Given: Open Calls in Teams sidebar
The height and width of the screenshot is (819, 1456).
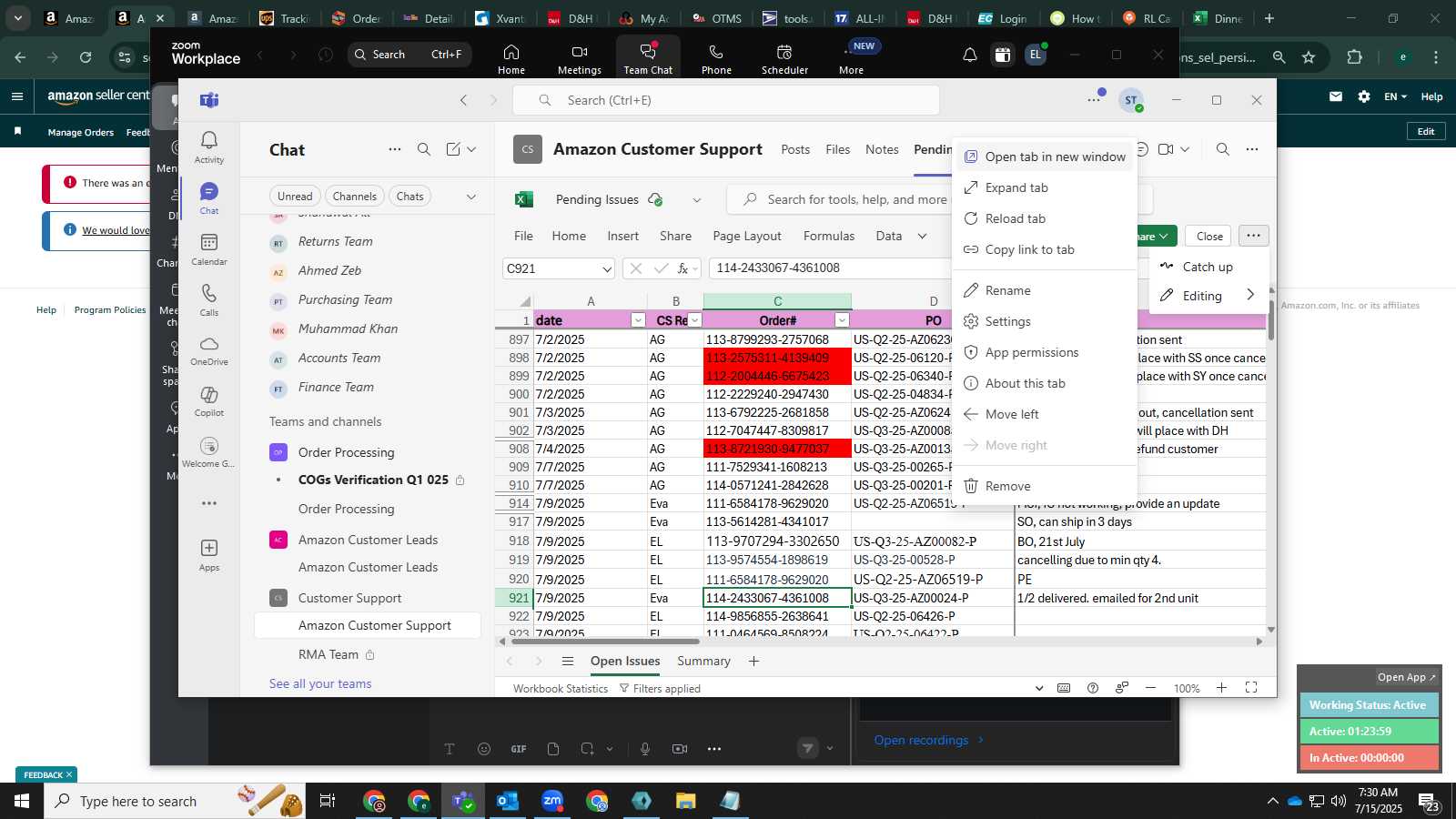Looking at the screenshot, I should [x=209, y=299].
